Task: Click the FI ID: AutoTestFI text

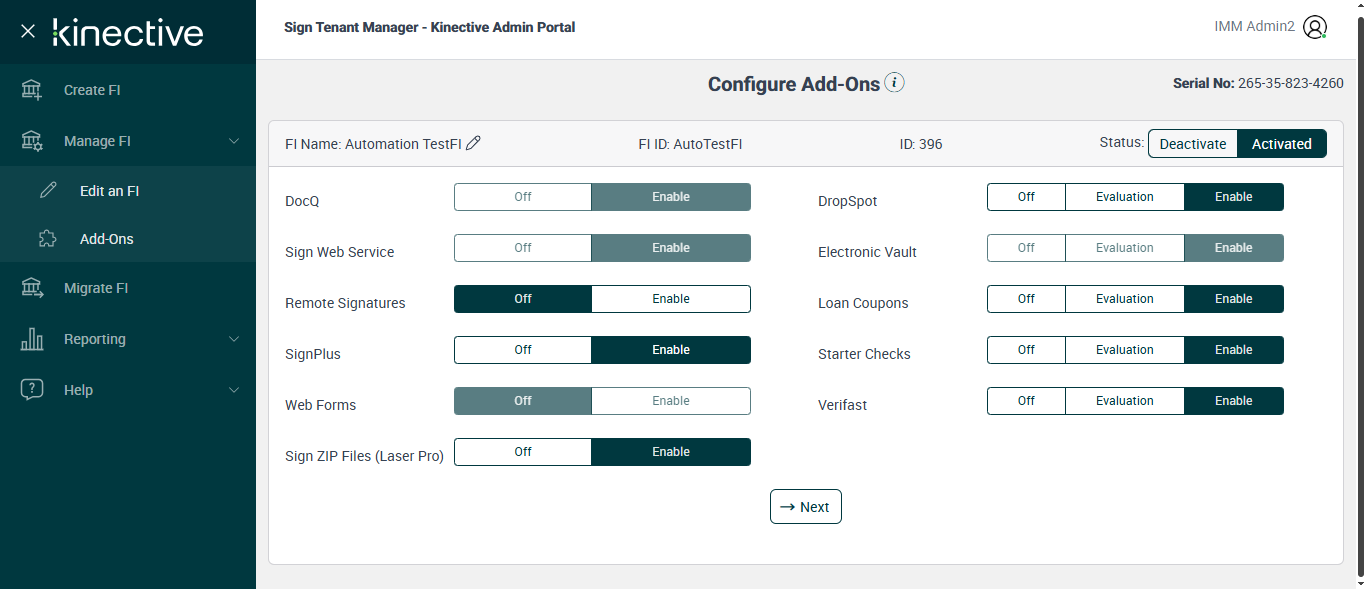Action: click(690, 144)
